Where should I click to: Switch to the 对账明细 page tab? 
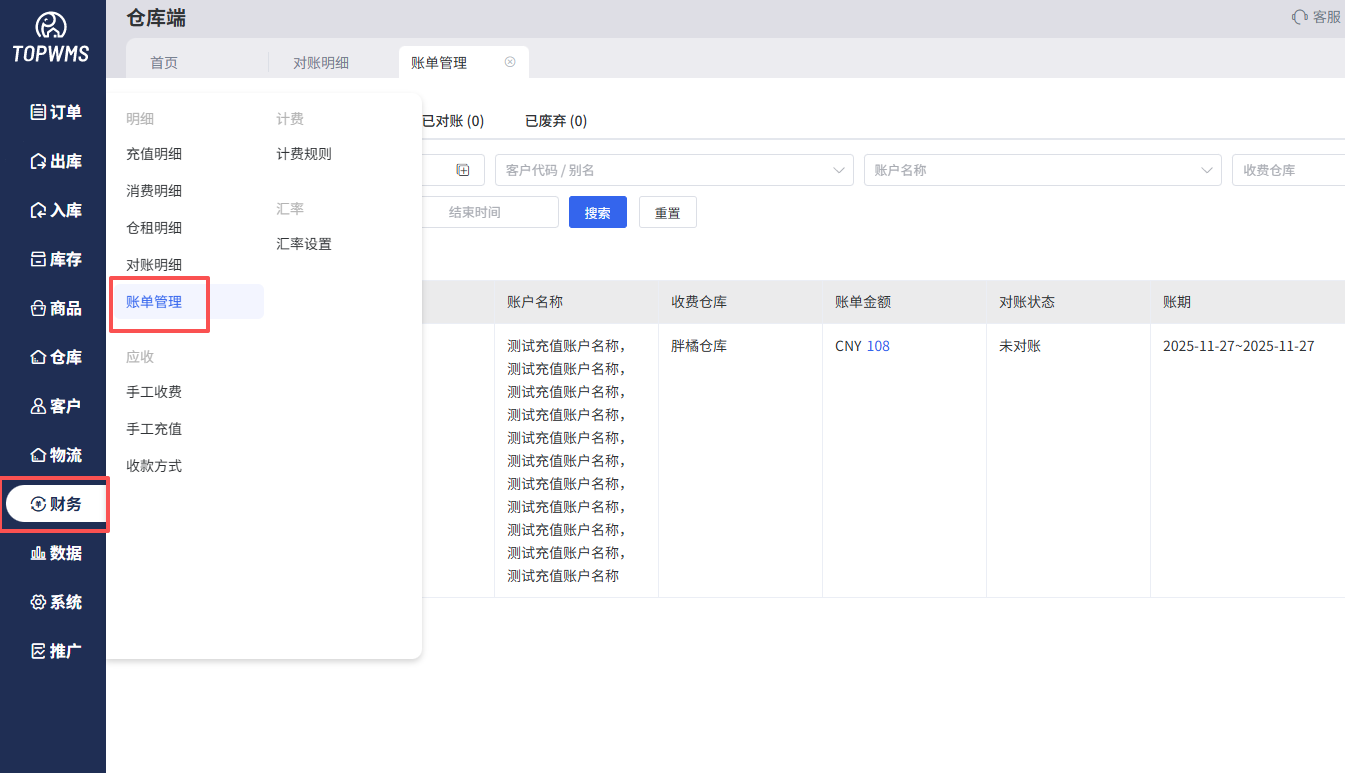(x=321, y=63)
